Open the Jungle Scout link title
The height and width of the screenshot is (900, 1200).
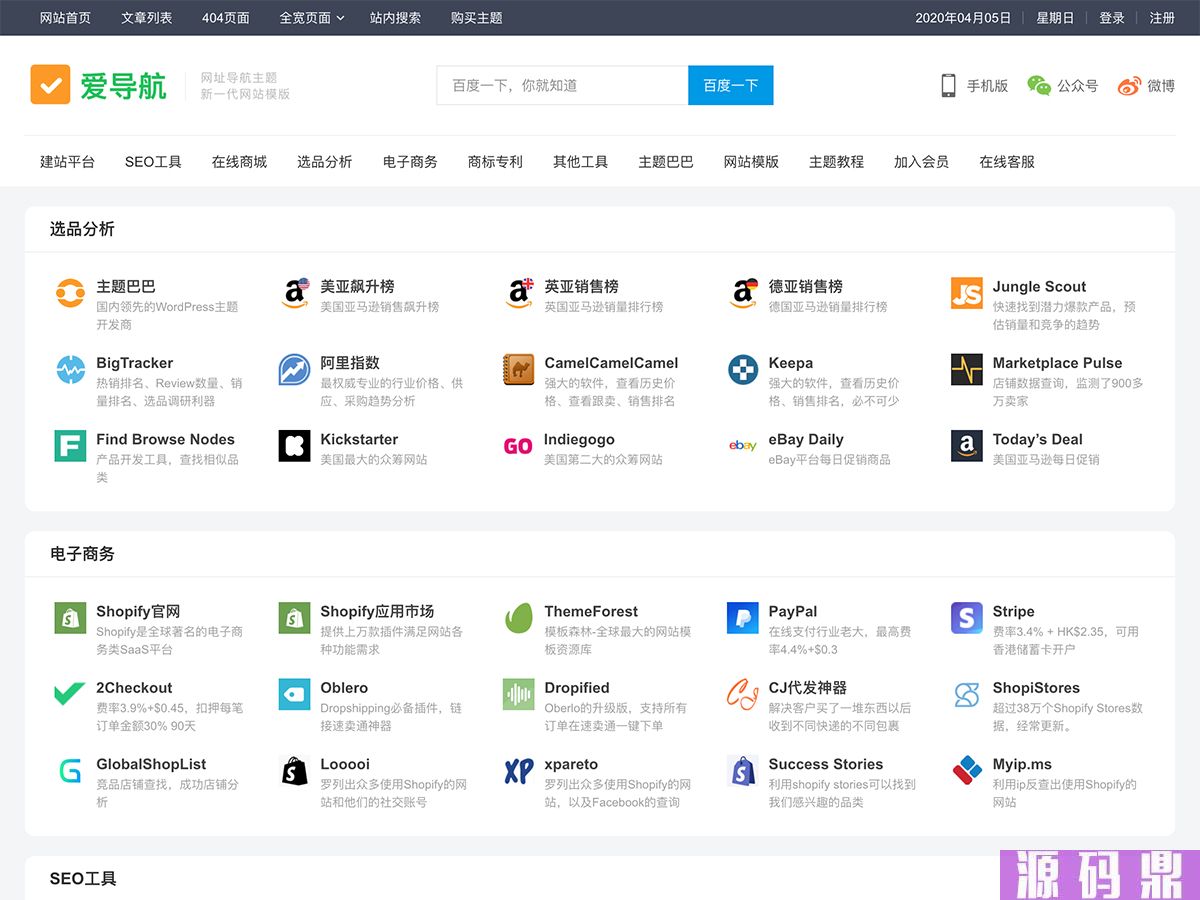1039,287
